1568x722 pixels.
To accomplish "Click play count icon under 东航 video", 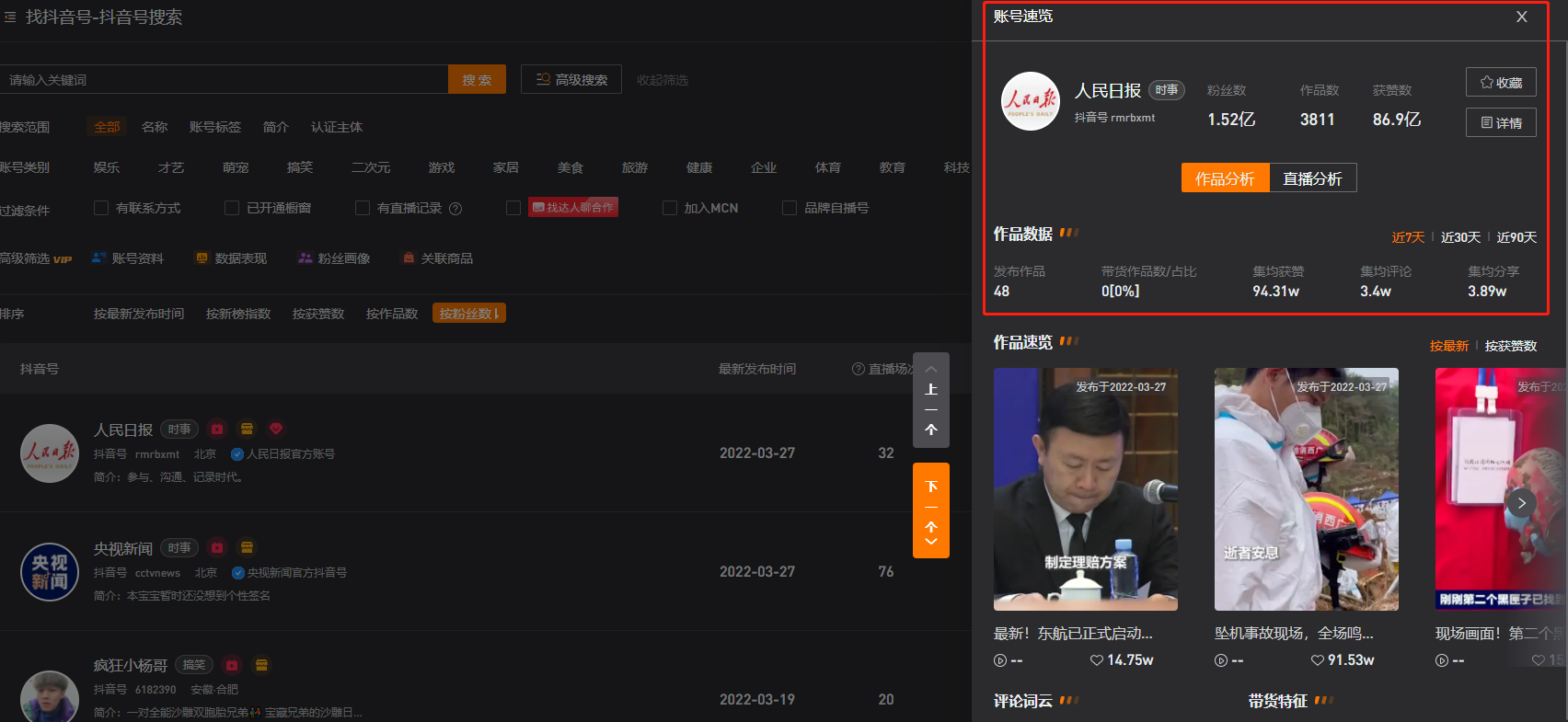I will 1000,660.
